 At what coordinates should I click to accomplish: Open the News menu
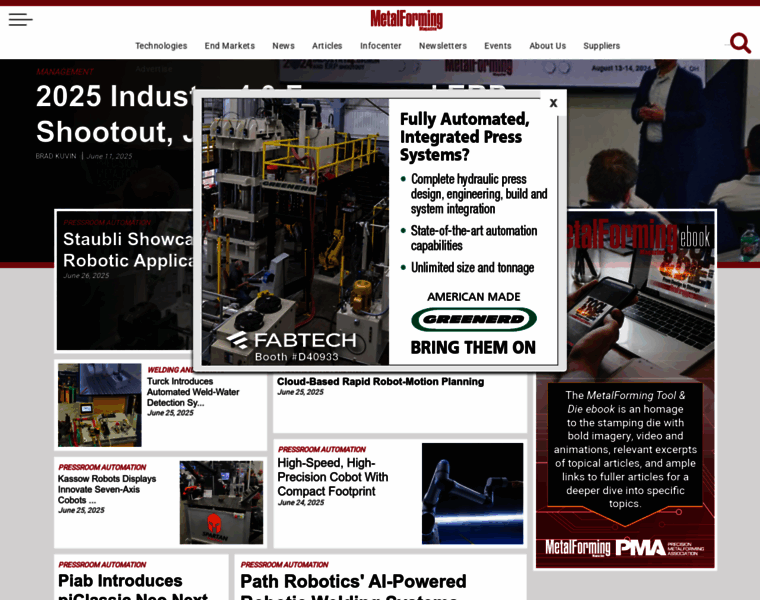(x=283, y=46)
